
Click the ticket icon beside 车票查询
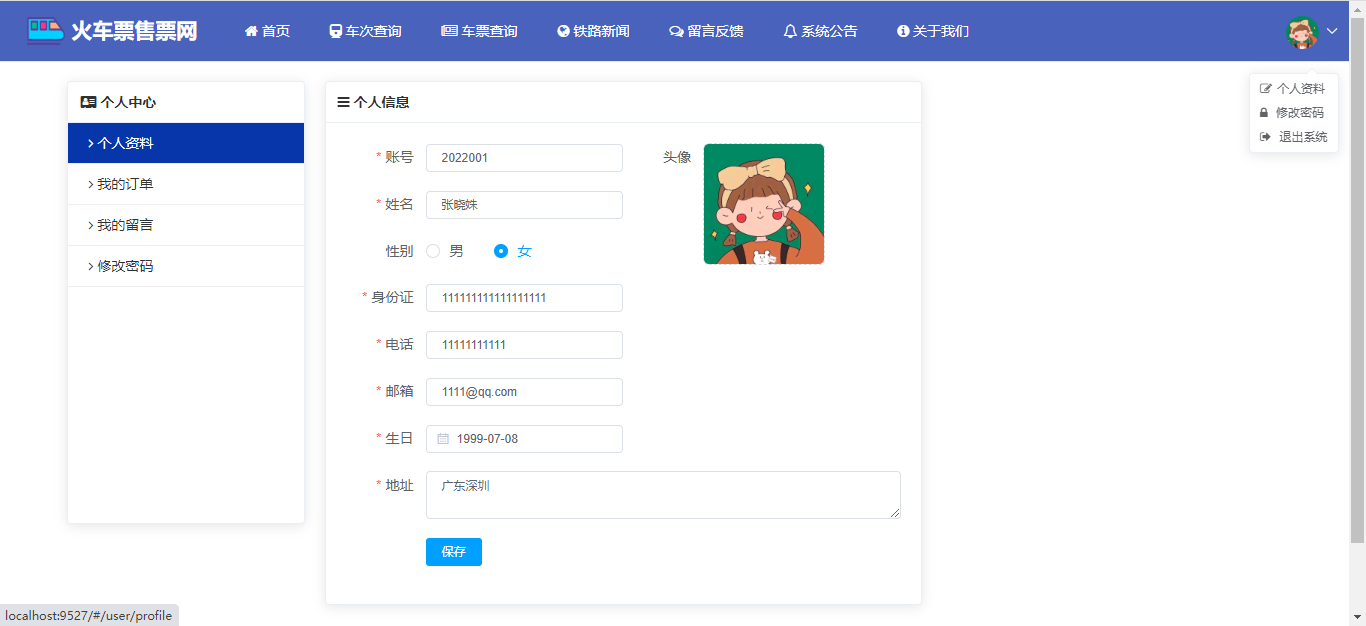(449, 31)
